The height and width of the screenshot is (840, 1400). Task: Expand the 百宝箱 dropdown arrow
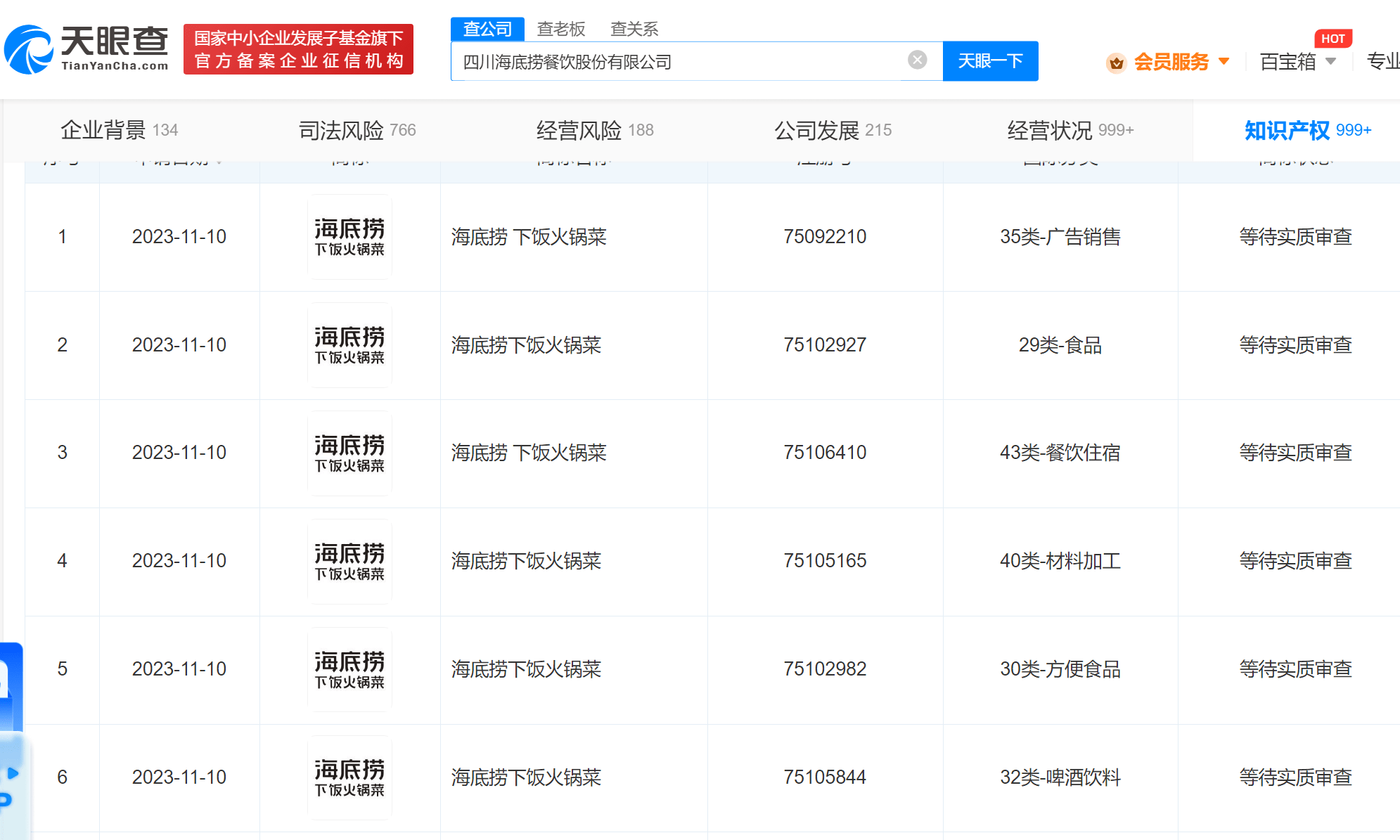[x=1330, y=62]
